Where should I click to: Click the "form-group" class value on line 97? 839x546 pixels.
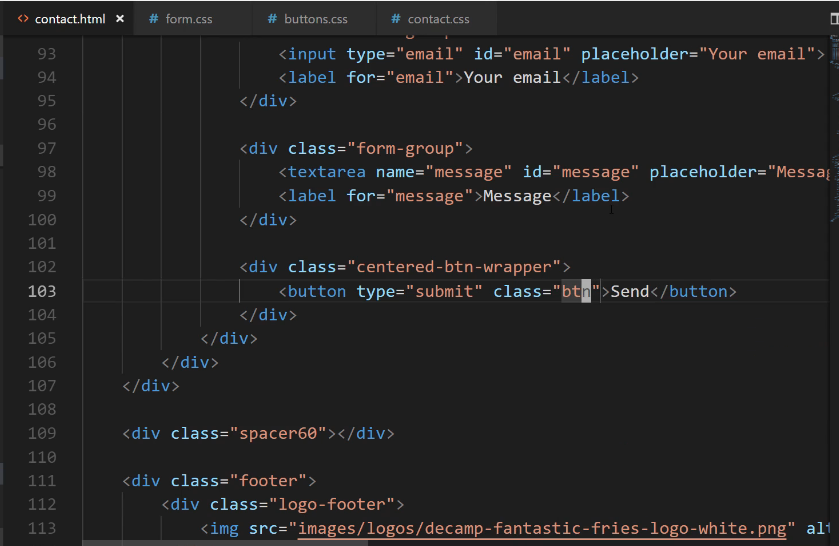click(x=405, y=148)
